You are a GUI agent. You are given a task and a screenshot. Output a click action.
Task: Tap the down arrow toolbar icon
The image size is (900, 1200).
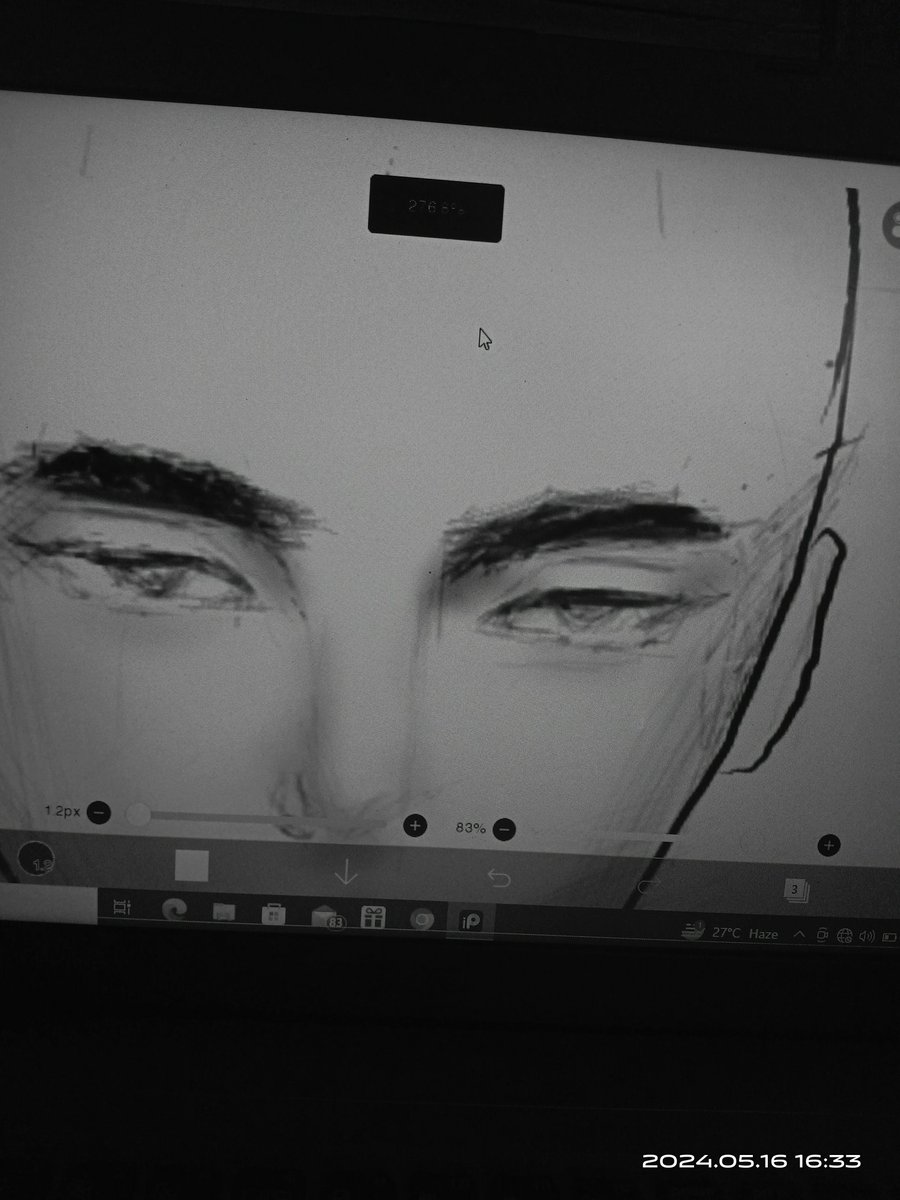(x=345, y=873)
